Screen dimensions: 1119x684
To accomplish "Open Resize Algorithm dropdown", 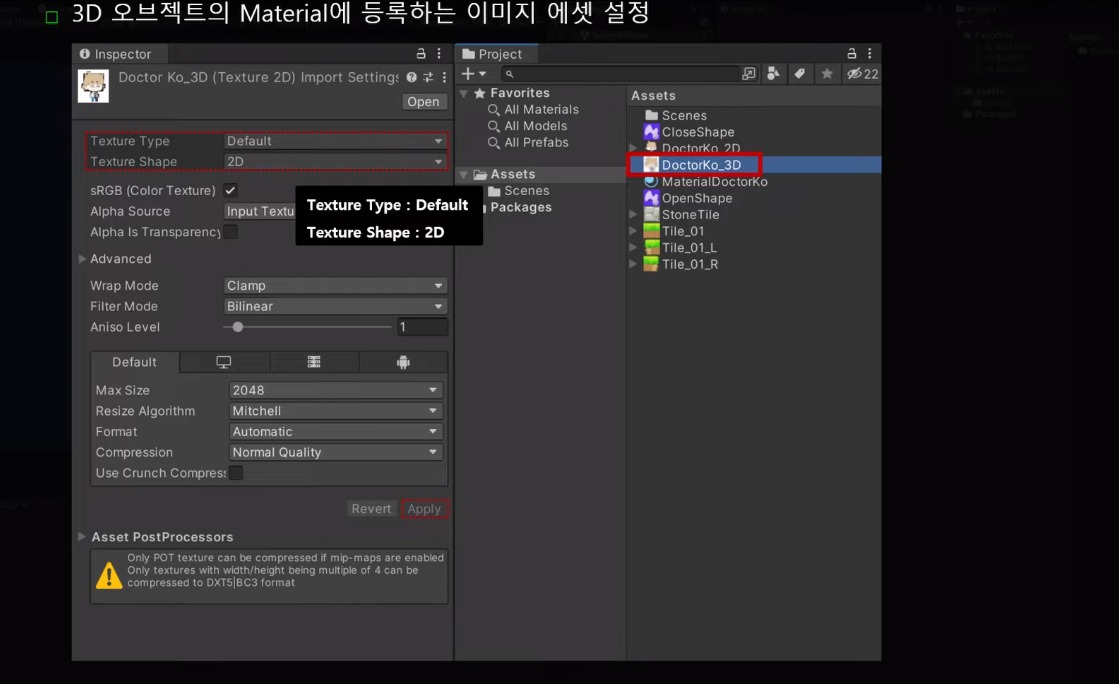I will [335, 411].
